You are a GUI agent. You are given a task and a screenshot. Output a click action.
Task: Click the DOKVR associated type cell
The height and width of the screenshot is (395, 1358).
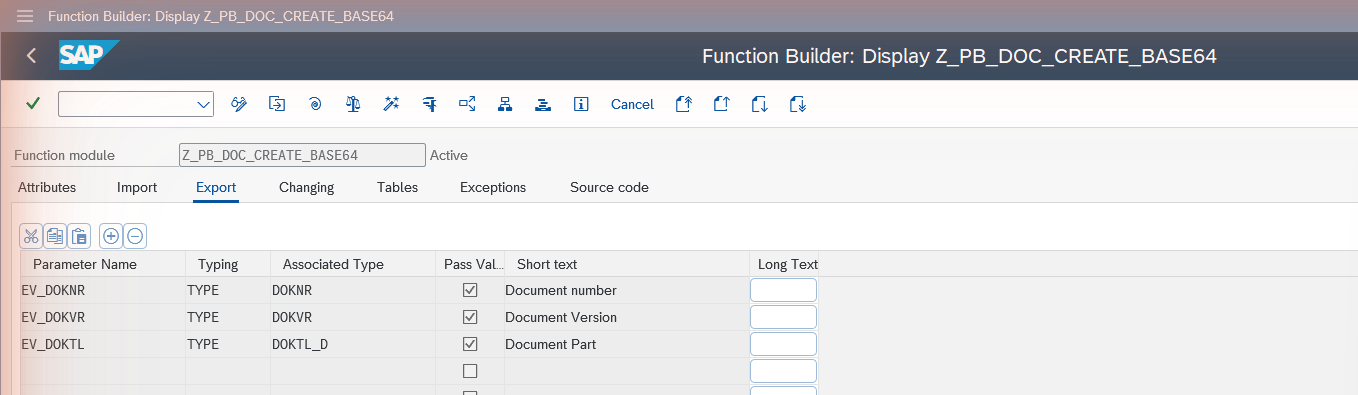point(353,317)
